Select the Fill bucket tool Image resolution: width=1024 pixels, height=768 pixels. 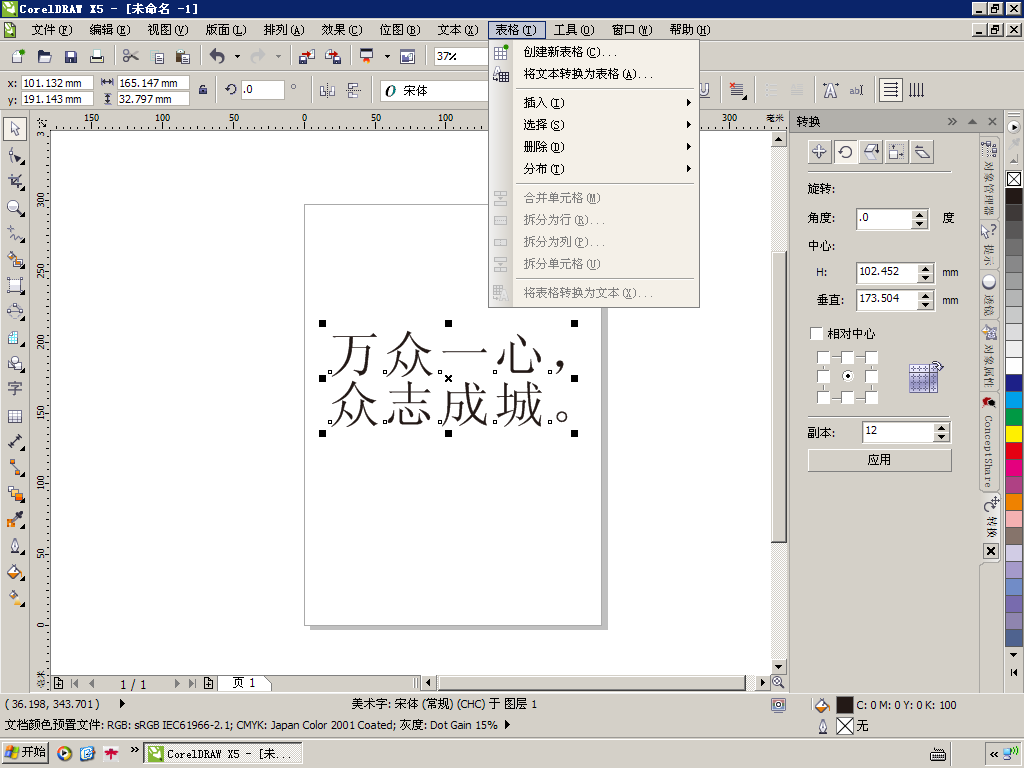click(x=15, y=573)
